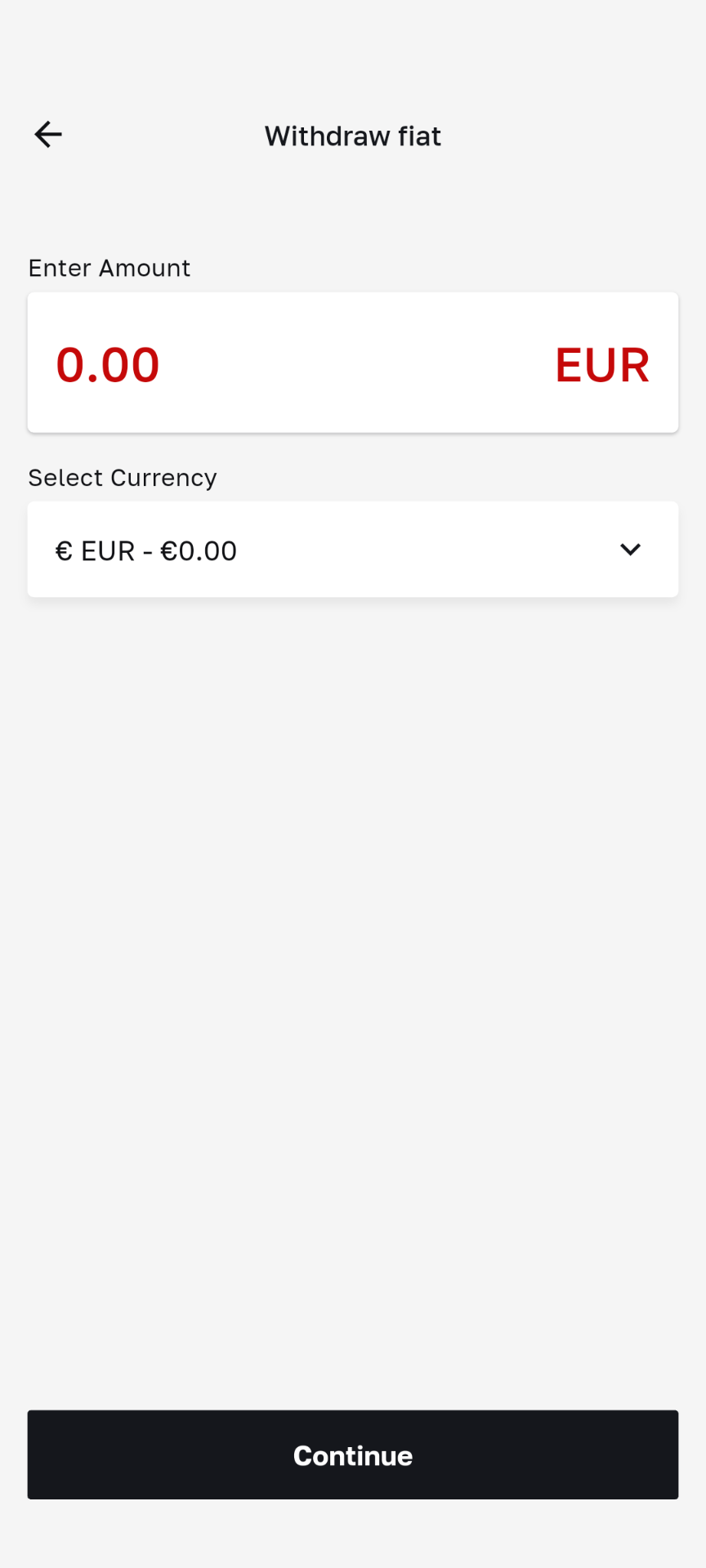Click the 'Enter Amount' label

click(x=109, y=268)
